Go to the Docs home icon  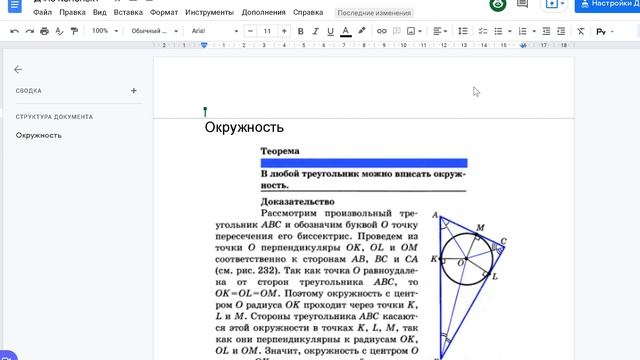click(15, 5)
